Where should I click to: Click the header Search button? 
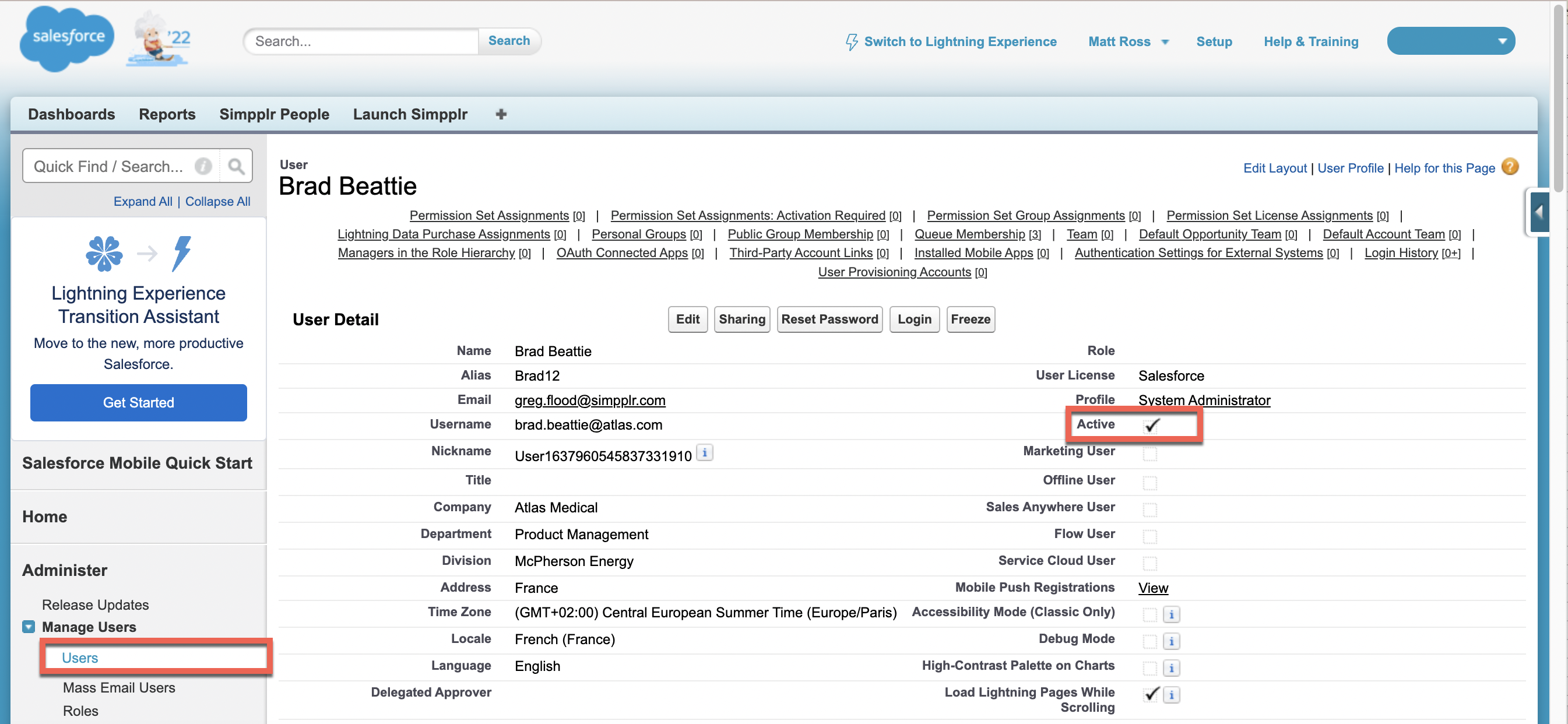pos(509,41)
